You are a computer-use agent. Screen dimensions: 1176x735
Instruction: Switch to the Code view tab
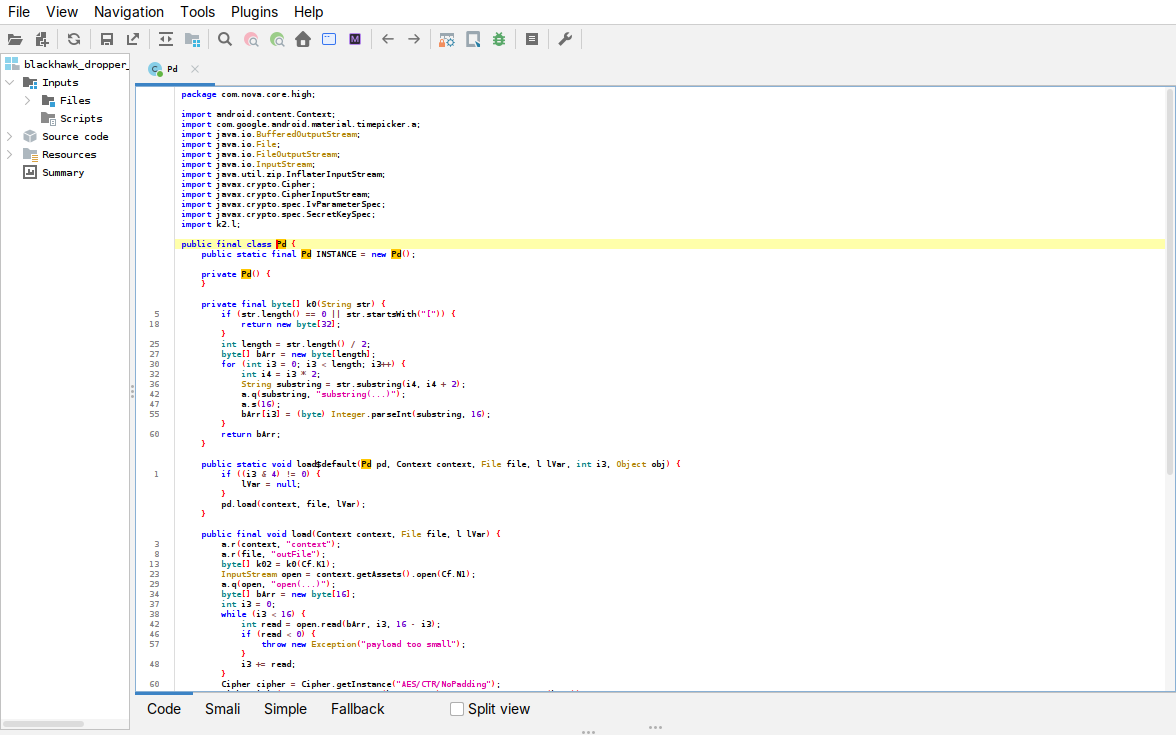coord(164,709)
